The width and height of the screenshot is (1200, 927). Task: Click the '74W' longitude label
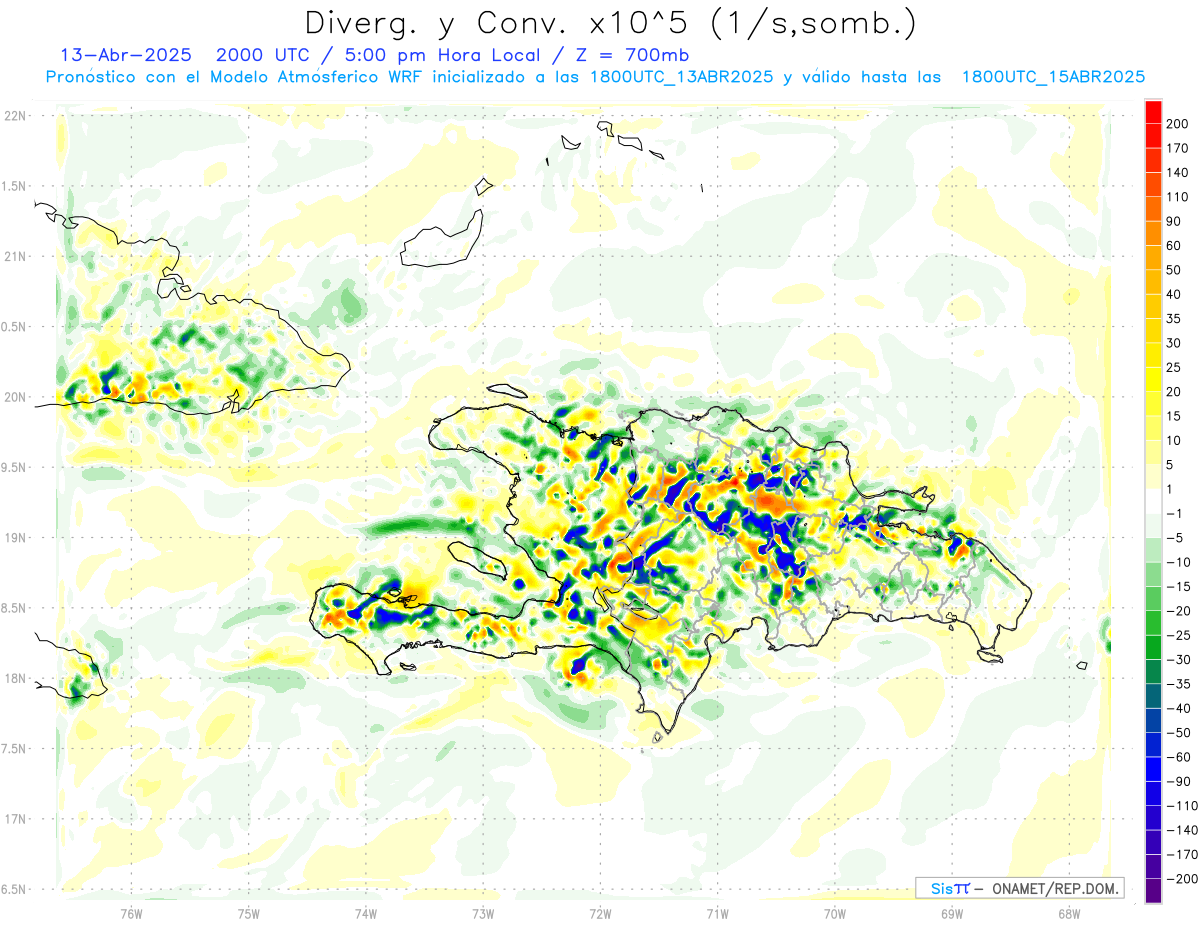pyautogui.click(x=366, y=913)
